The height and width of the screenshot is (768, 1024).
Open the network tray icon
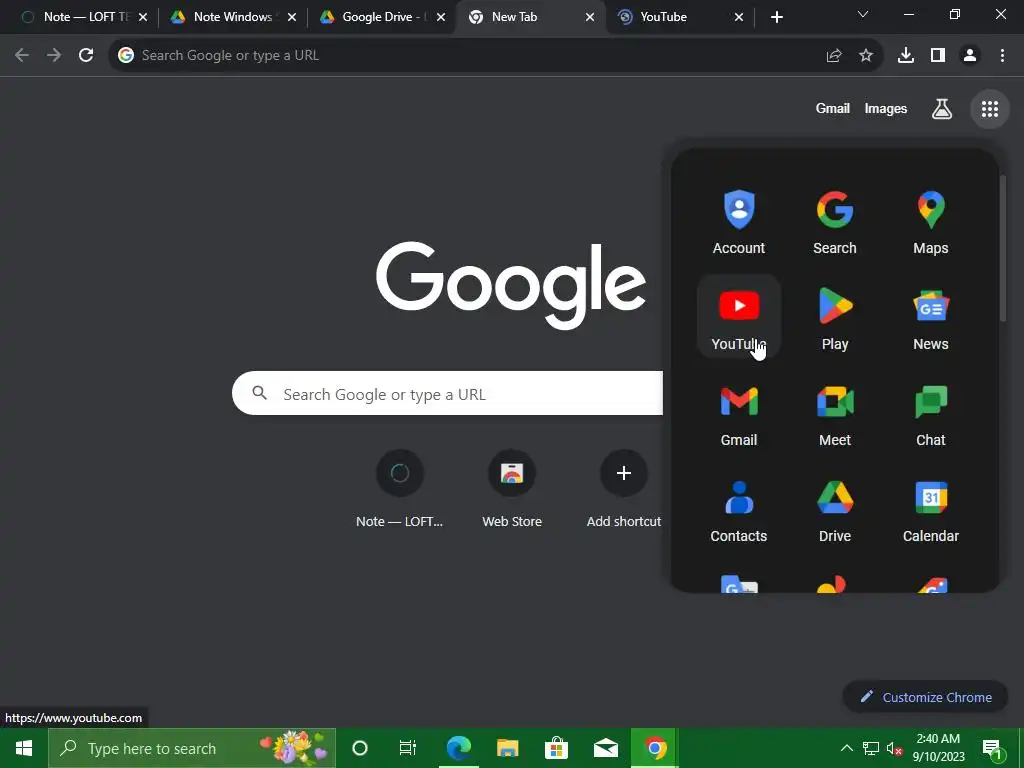click(x=871, y=749)
